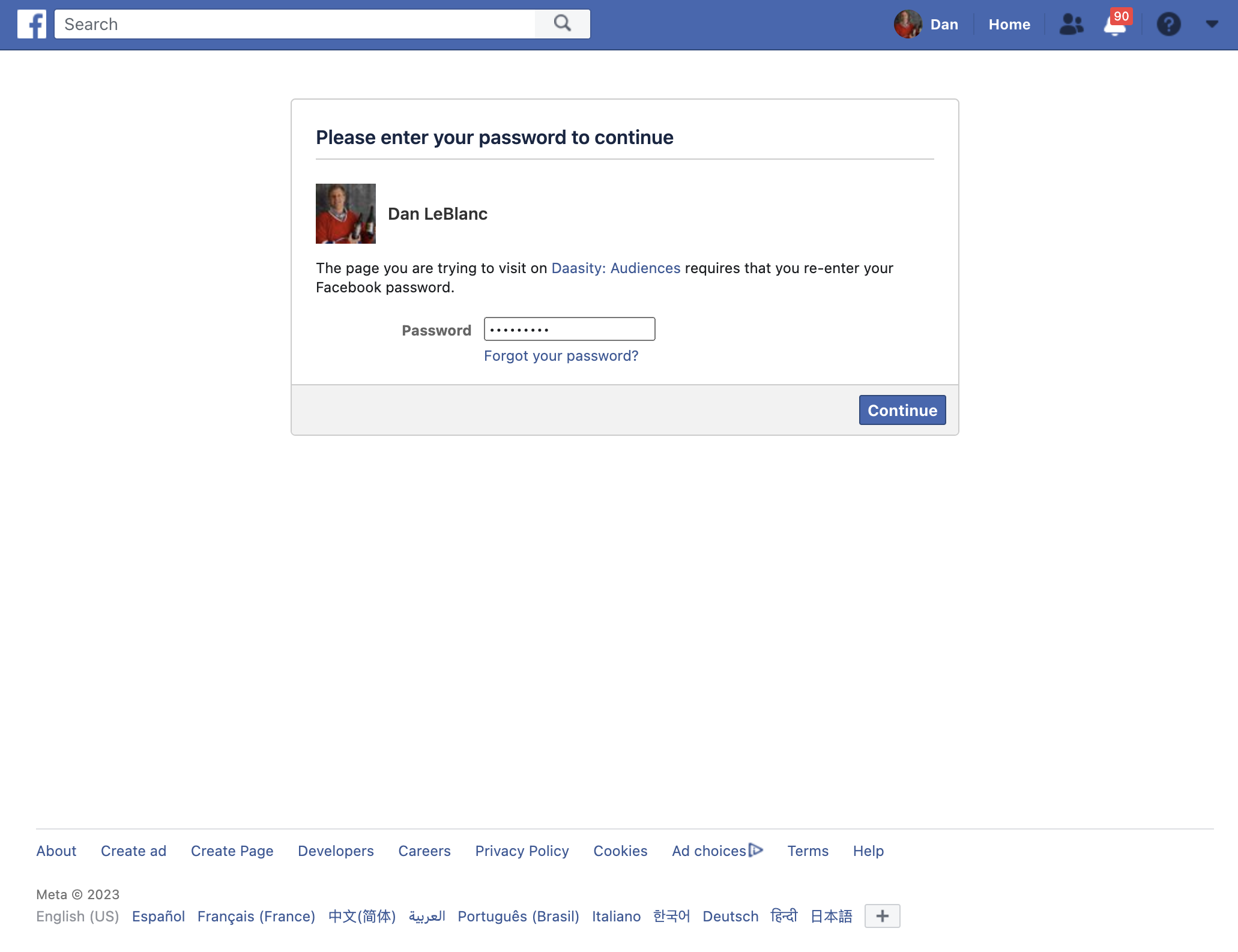Click Dan's profile avatar in navbar
Screen dimensions: 1238x952
[908, 25]
